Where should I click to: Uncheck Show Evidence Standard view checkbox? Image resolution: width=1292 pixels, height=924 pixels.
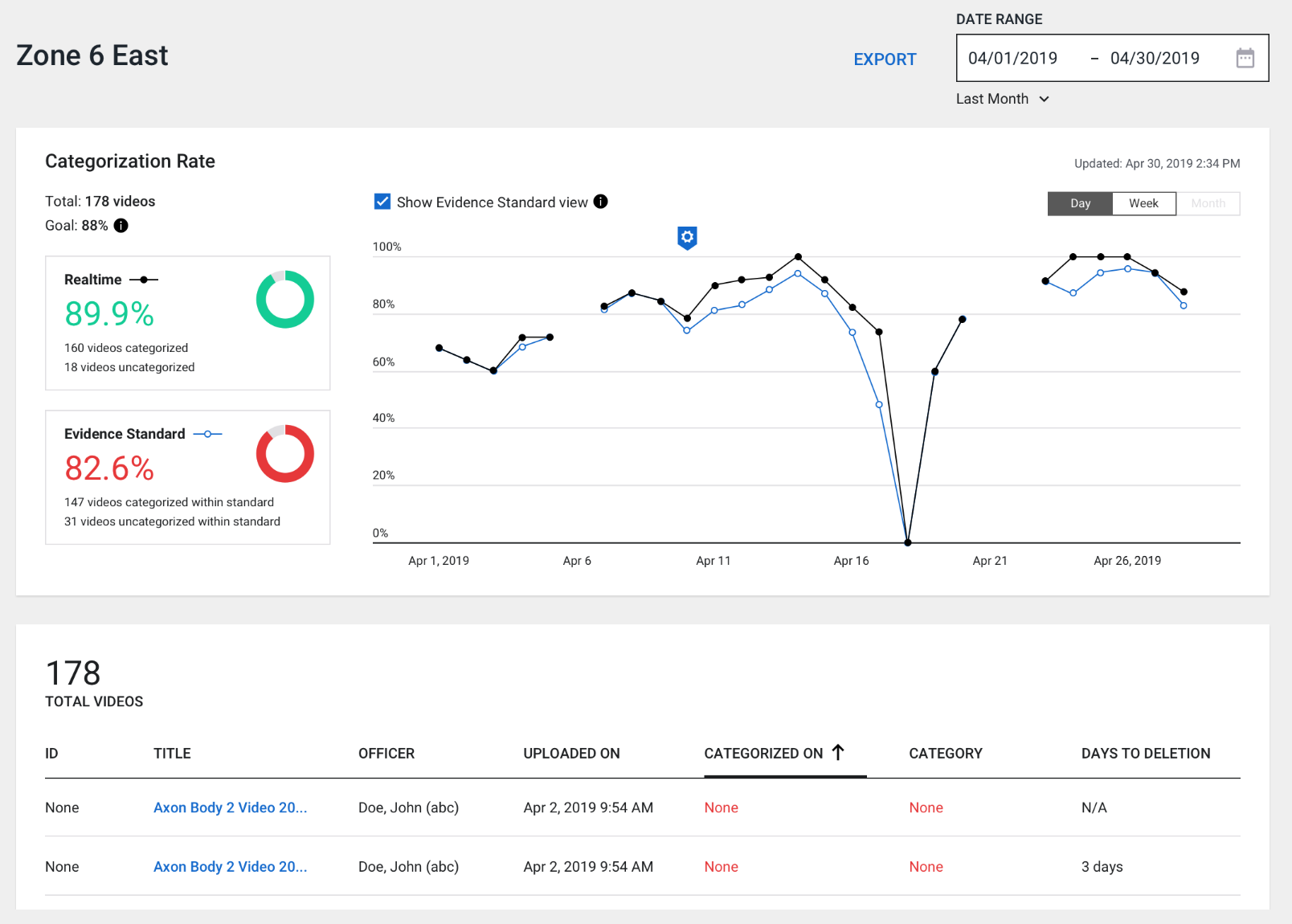click(x=382, y=202)
